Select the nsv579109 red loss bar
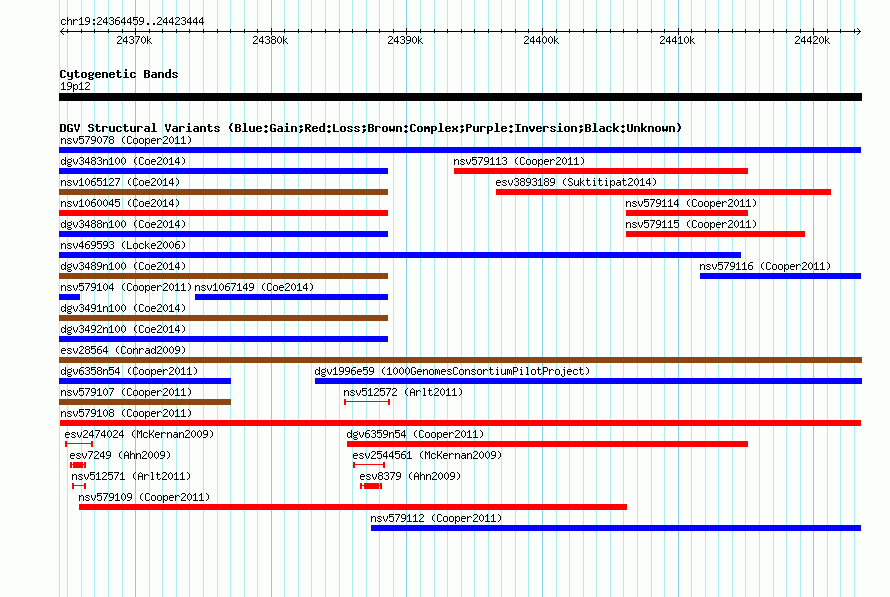The image size is (890, 597). 353,507
